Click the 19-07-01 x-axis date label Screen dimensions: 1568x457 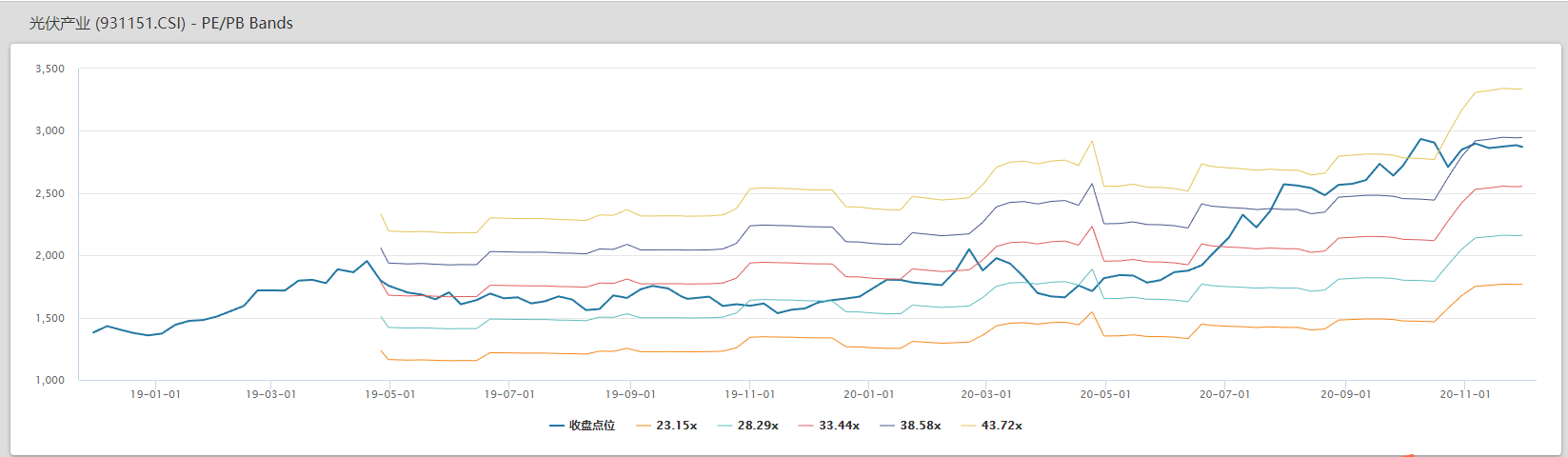tap(509, 394)
